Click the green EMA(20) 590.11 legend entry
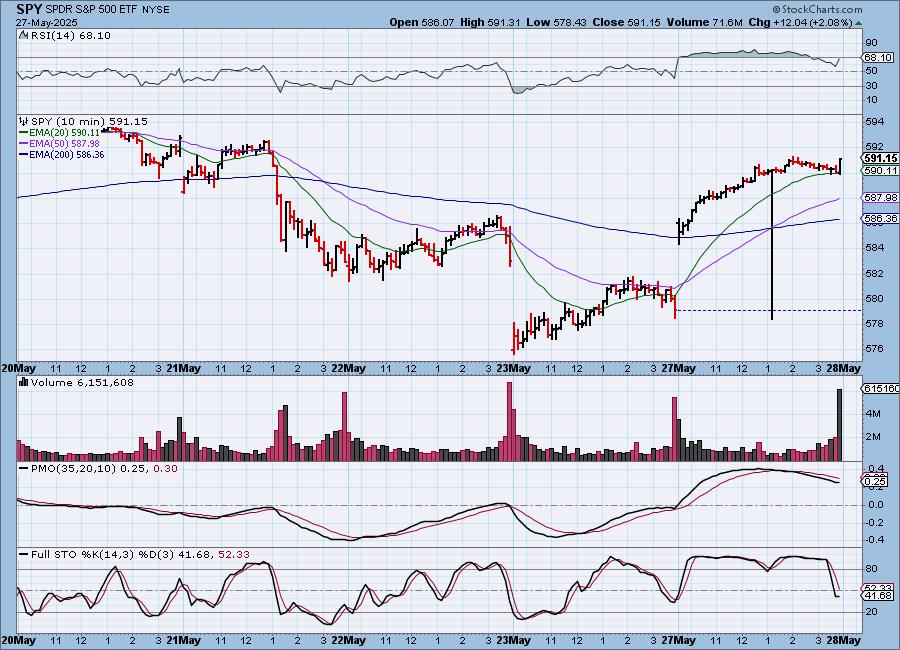 coord(60,133)
